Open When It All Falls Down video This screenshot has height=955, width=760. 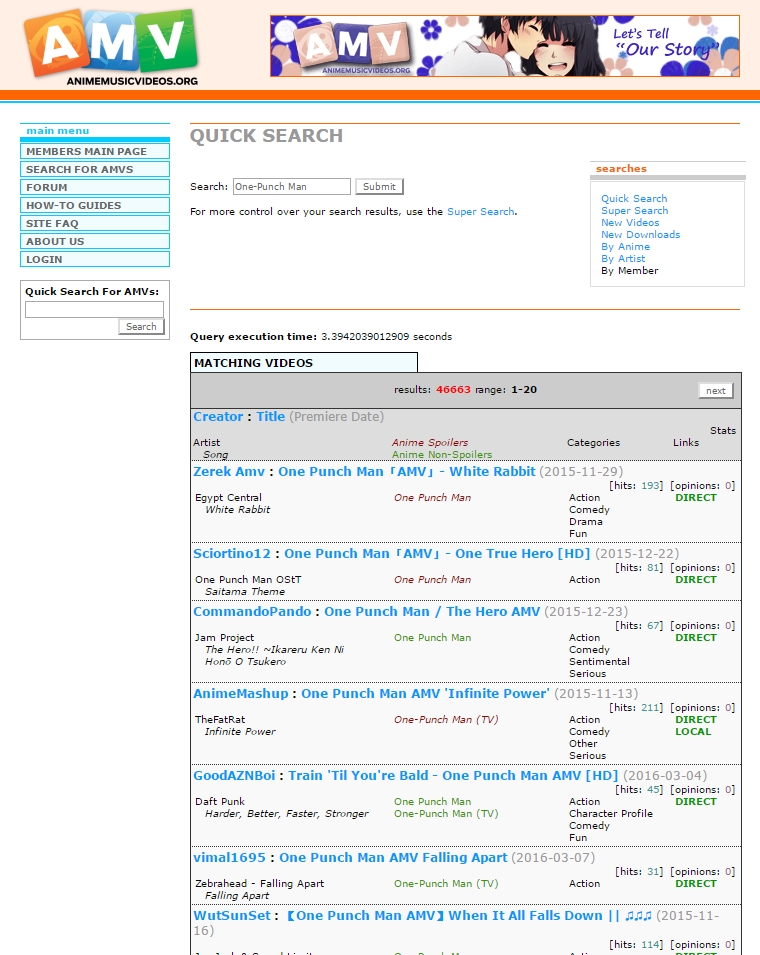tap(468, 915)
